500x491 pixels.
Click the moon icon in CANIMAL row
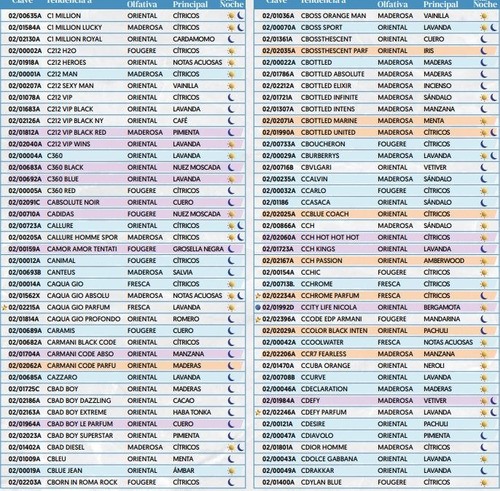(231, 261)
